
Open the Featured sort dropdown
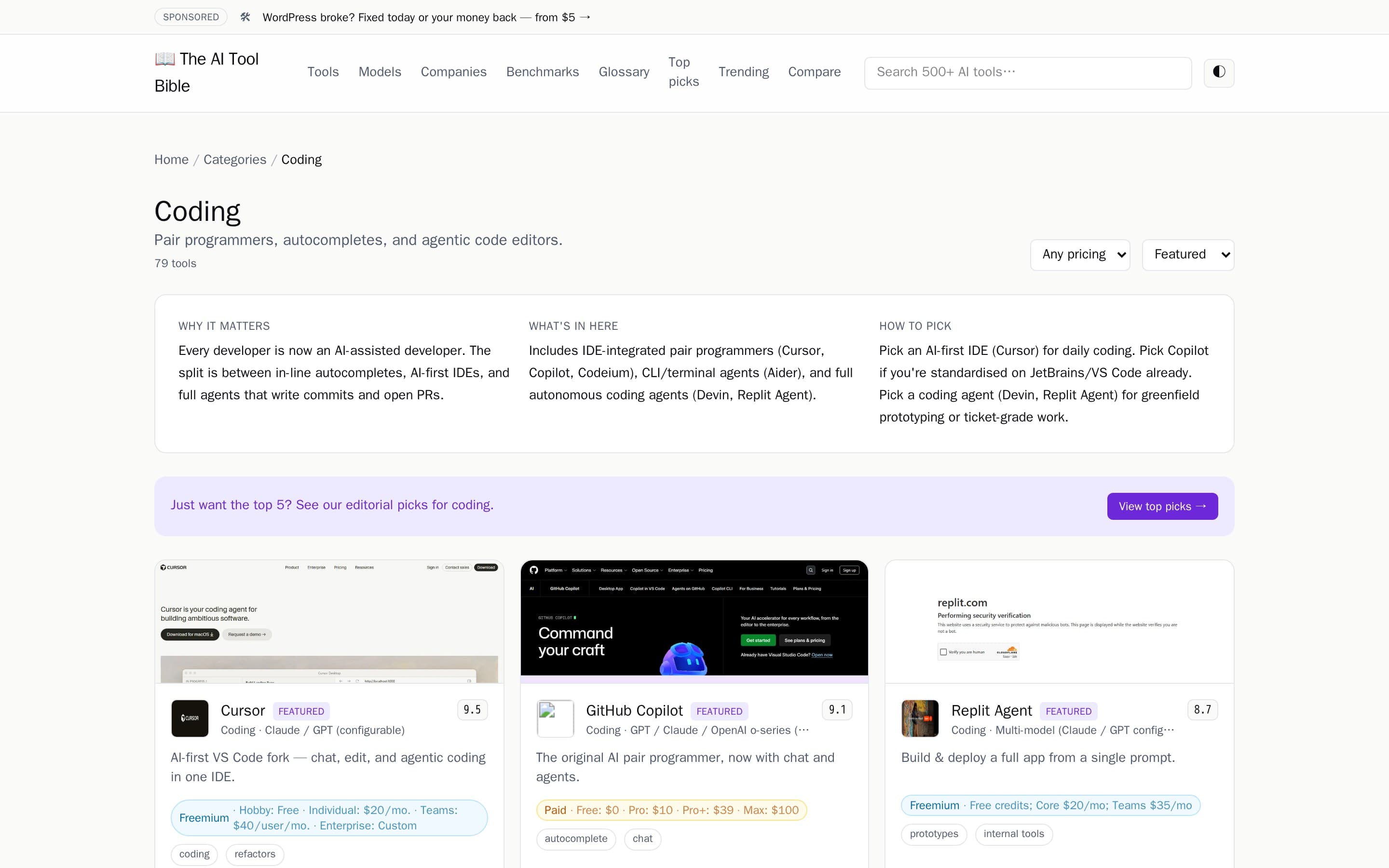[x=1187, y=255]
